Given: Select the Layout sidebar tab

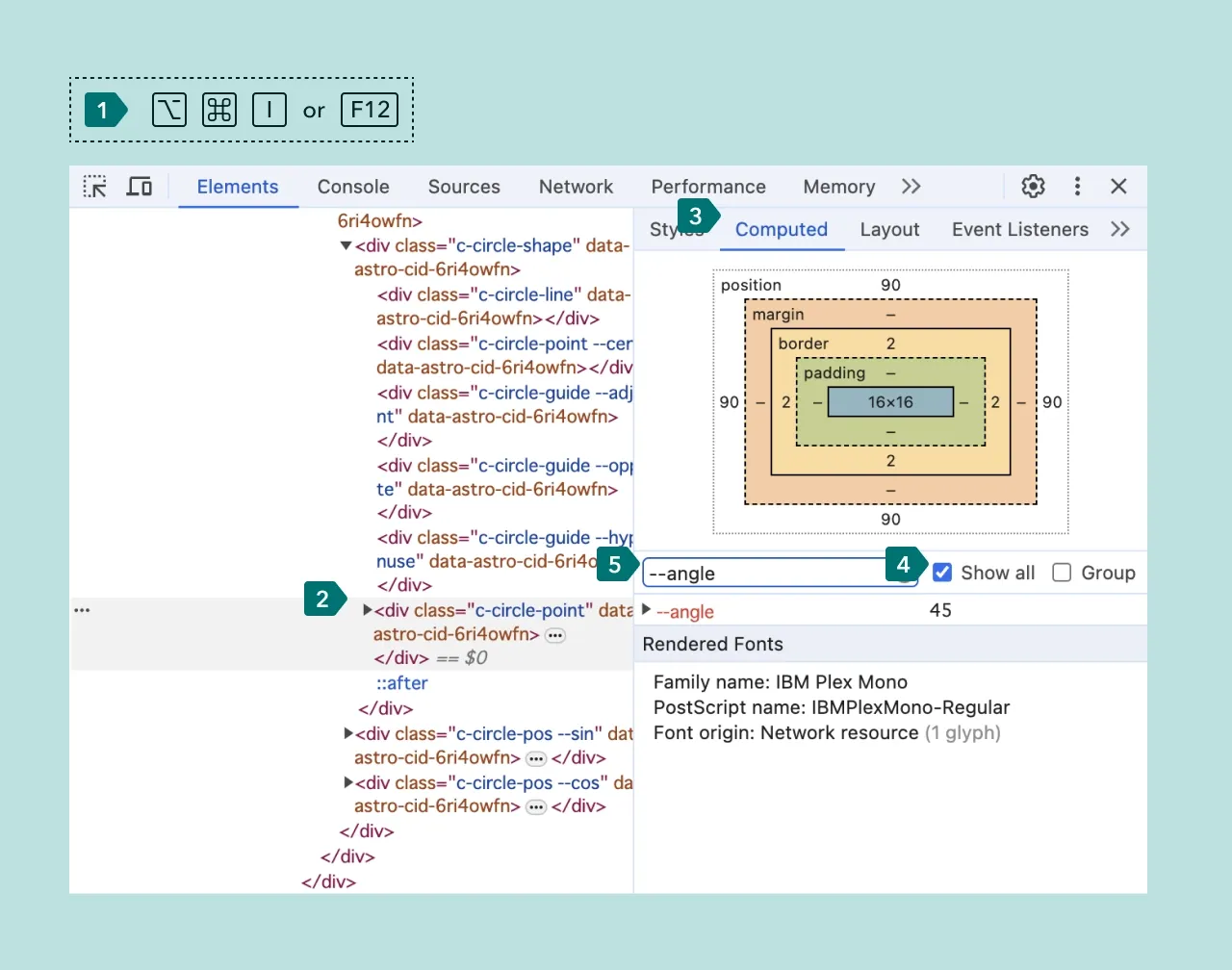Looking at the screenshot, I should point(889,229).
